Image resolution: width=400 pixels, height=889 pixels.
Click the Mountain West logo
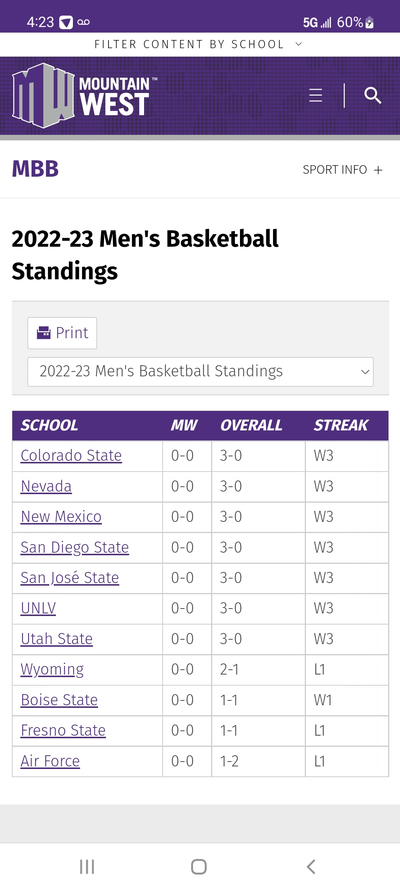point(84,95)
